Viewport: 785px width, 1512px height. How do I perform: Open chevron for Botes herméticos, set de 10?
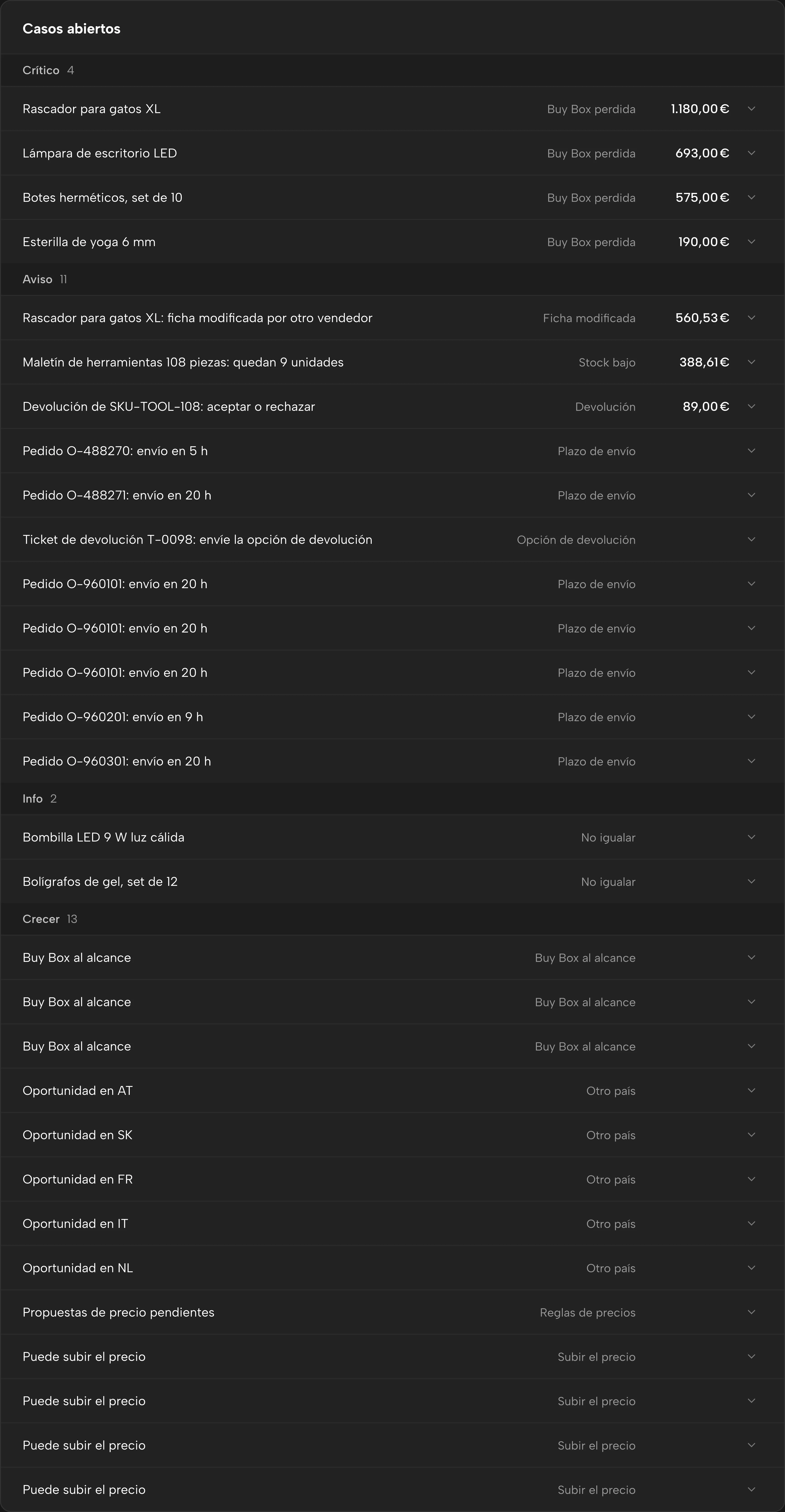coord(751,197)
